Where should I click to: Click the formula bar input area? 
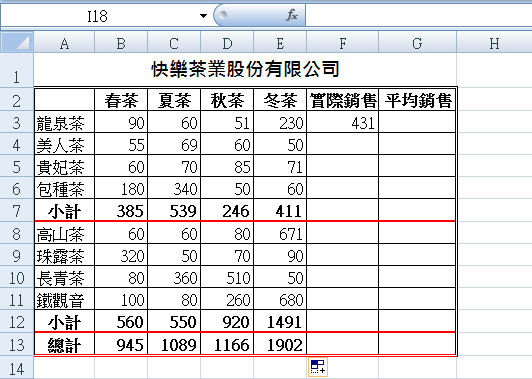[x=419, y=16]
